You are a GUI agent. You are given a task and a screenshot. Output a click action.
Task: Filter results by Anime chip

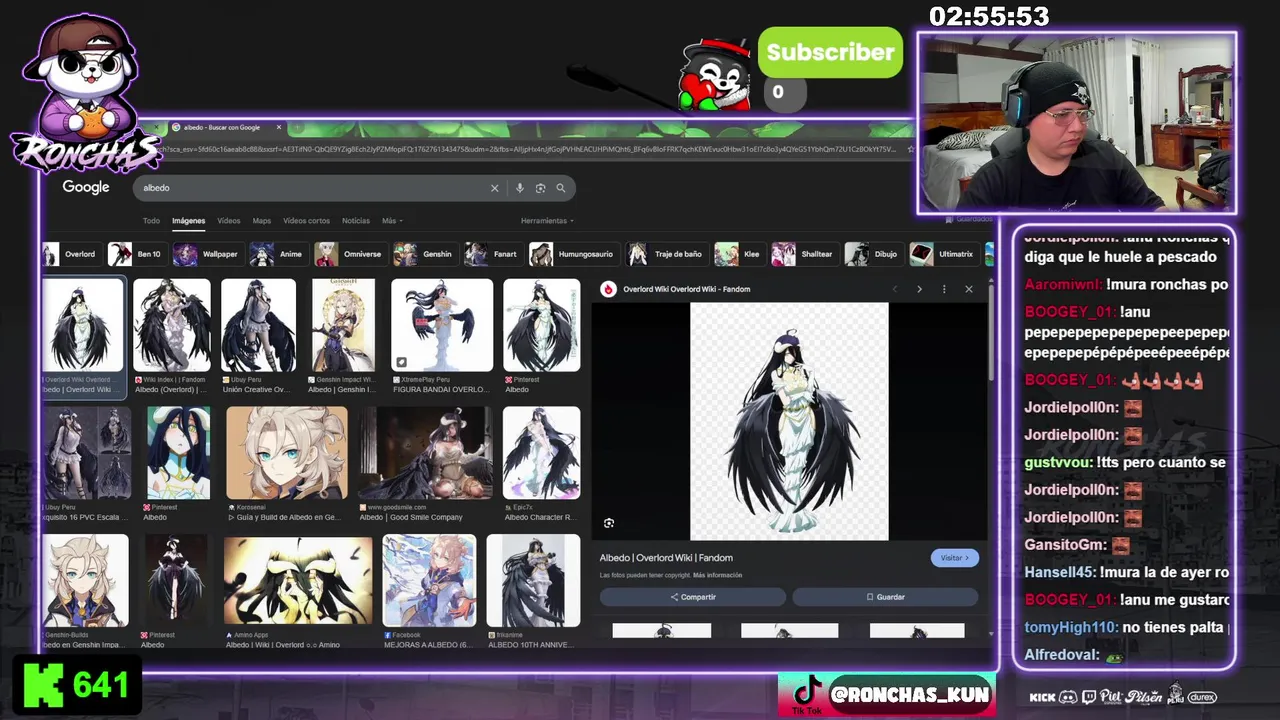(x=277, y=254)
